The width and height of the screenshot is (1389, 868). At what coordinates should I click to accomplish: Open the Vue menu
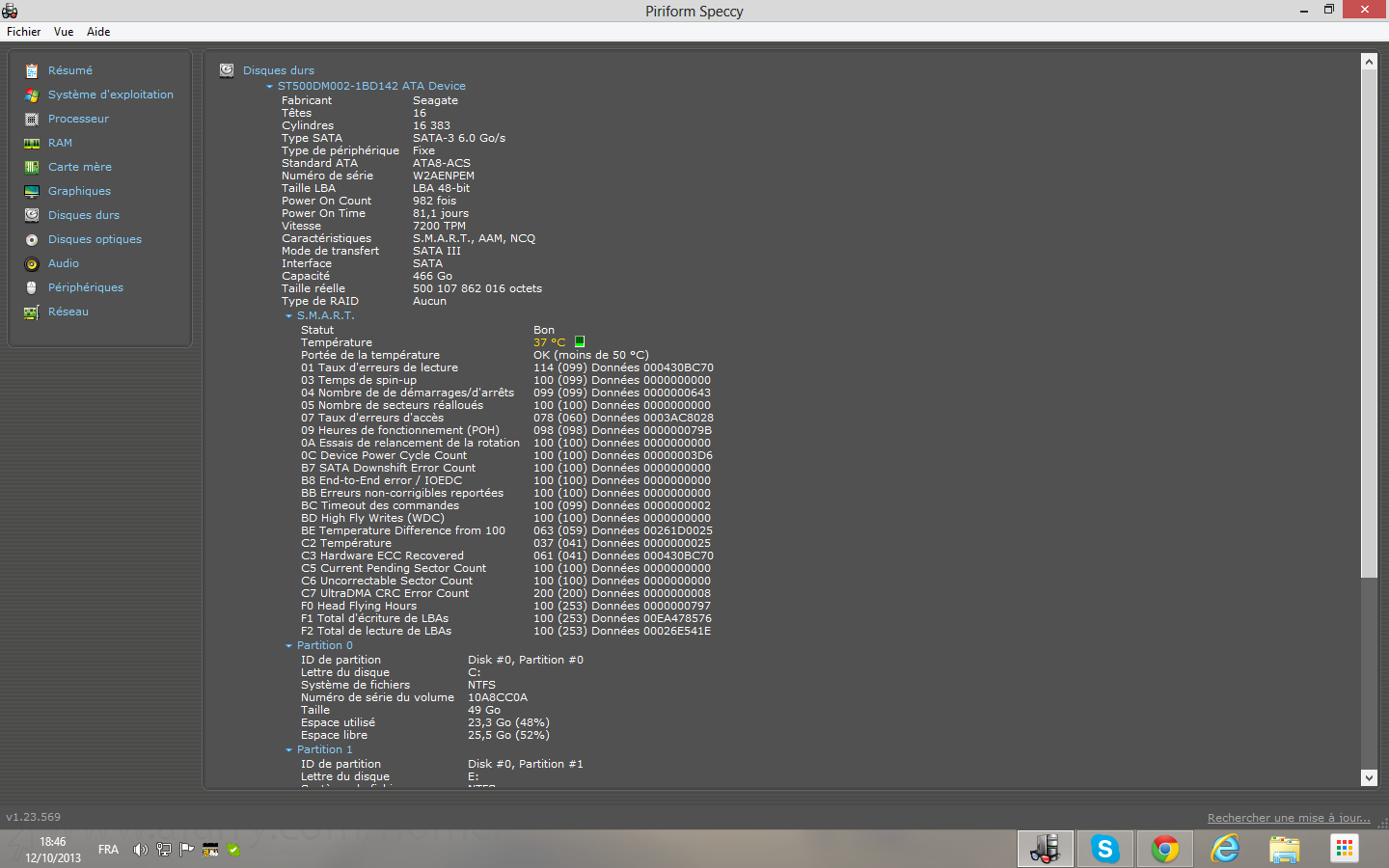tap(64, 32)
